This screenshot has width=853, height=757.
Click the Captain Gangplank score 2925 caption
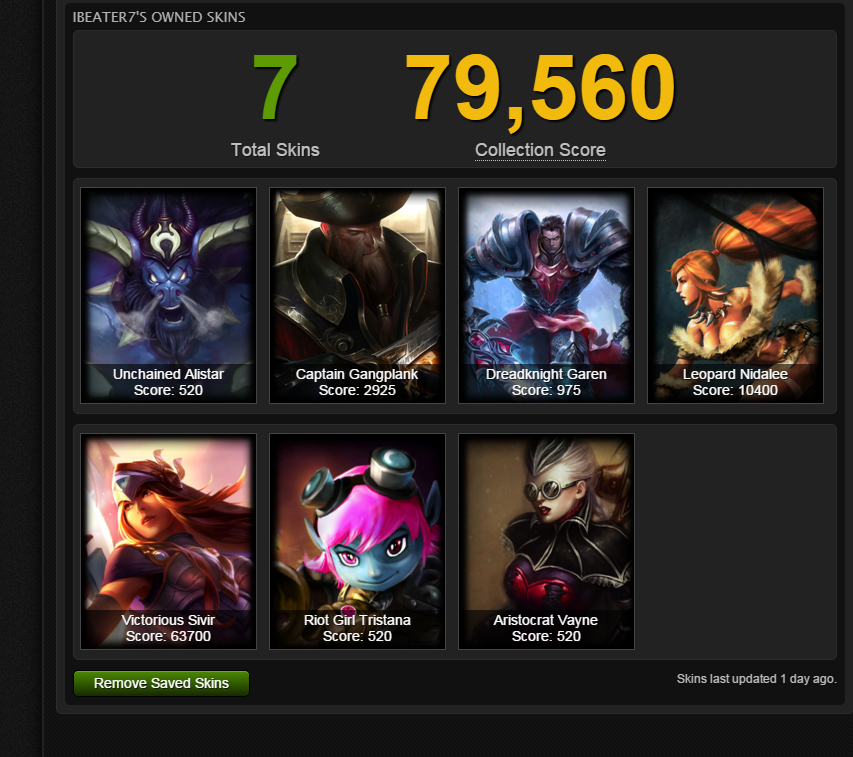[x=357, y=390]
